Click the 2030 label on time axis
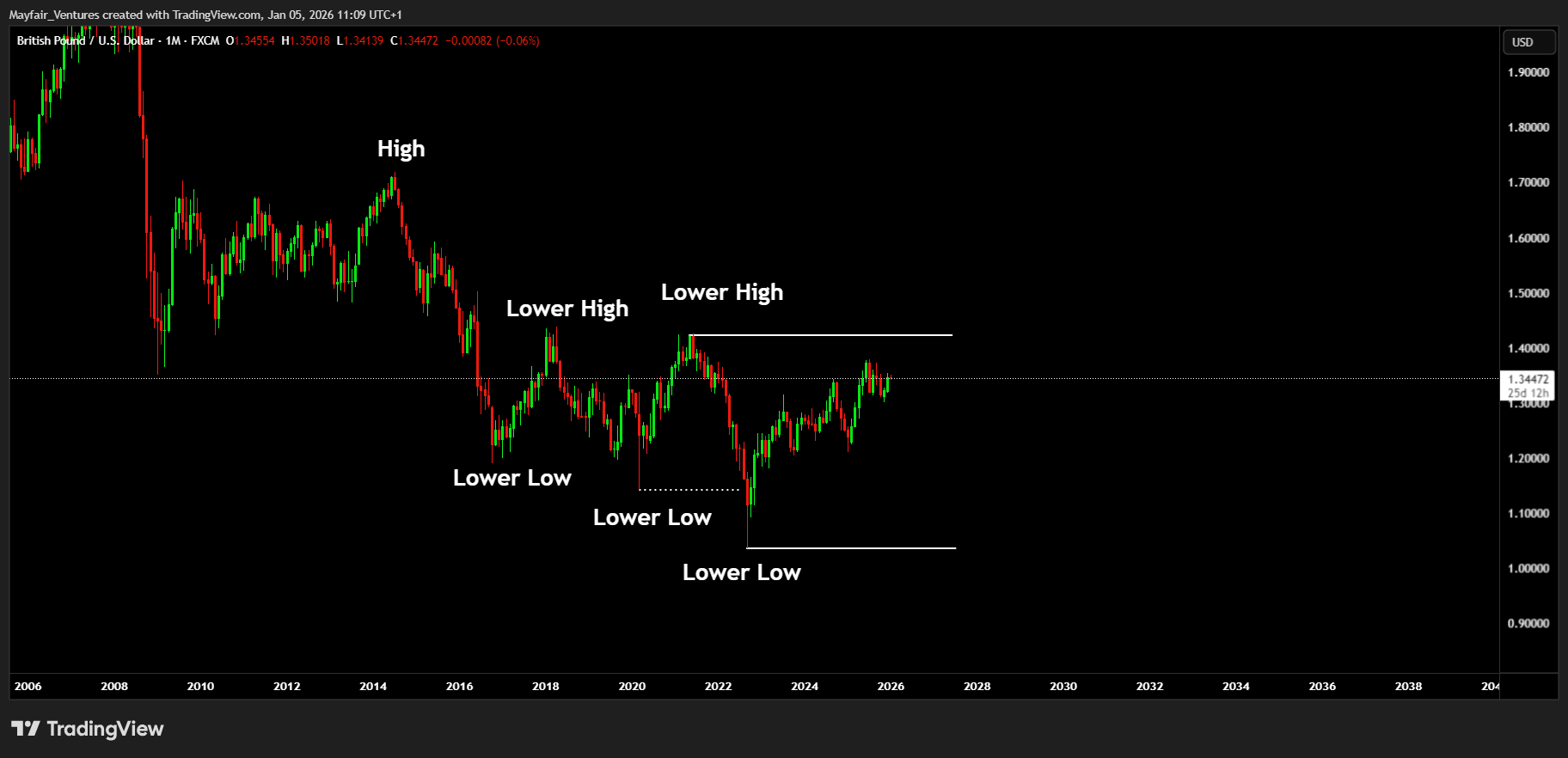Screen dimensions: 1568x758 (x=1063, y=686)
